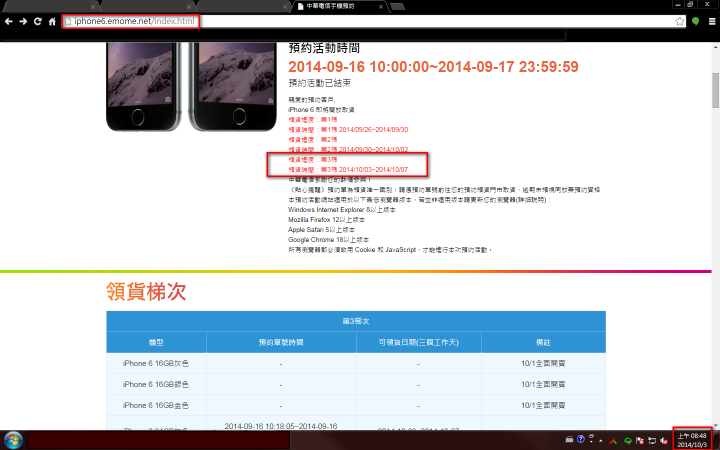Click the blue question mark help tray icon

(x=580, y=439)
